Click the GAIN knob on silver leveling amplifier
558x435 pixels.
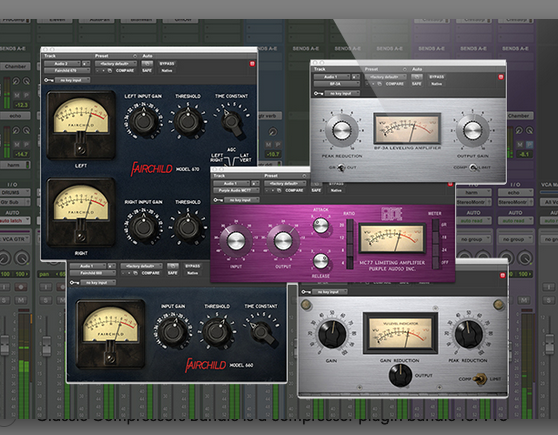click(332, 334)
